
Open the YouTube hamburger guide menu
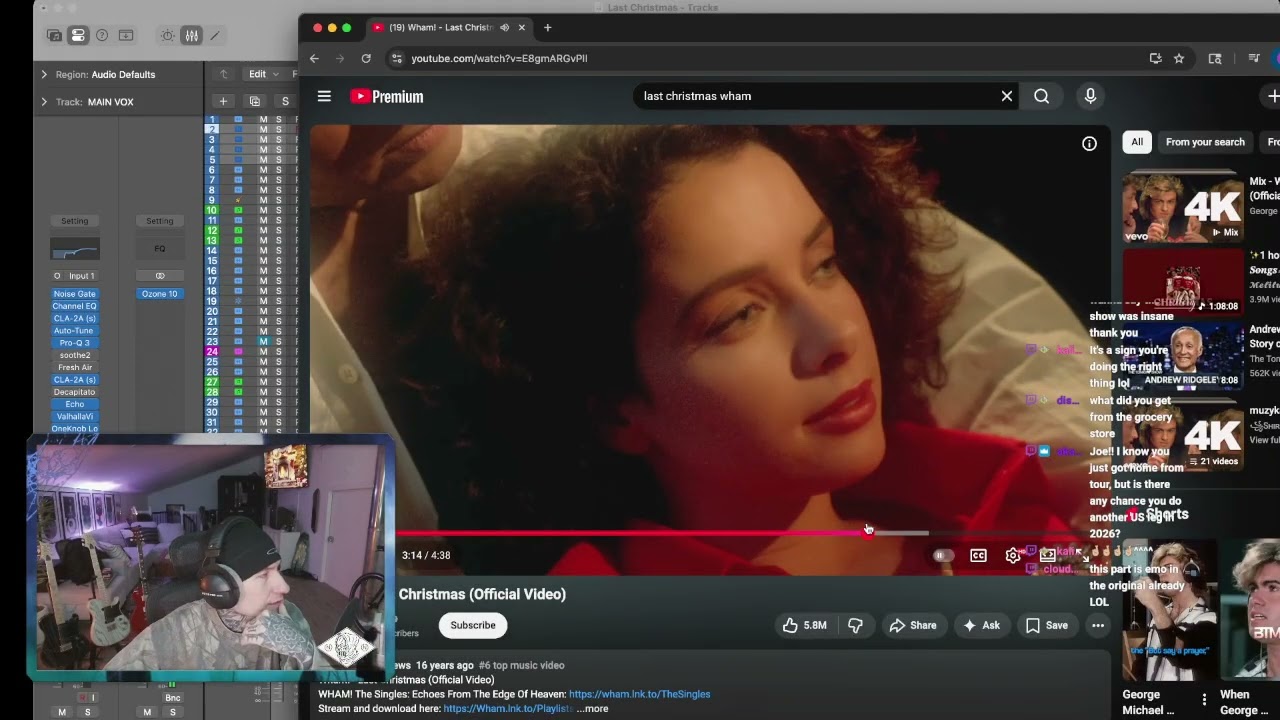(x=324, y=96)
